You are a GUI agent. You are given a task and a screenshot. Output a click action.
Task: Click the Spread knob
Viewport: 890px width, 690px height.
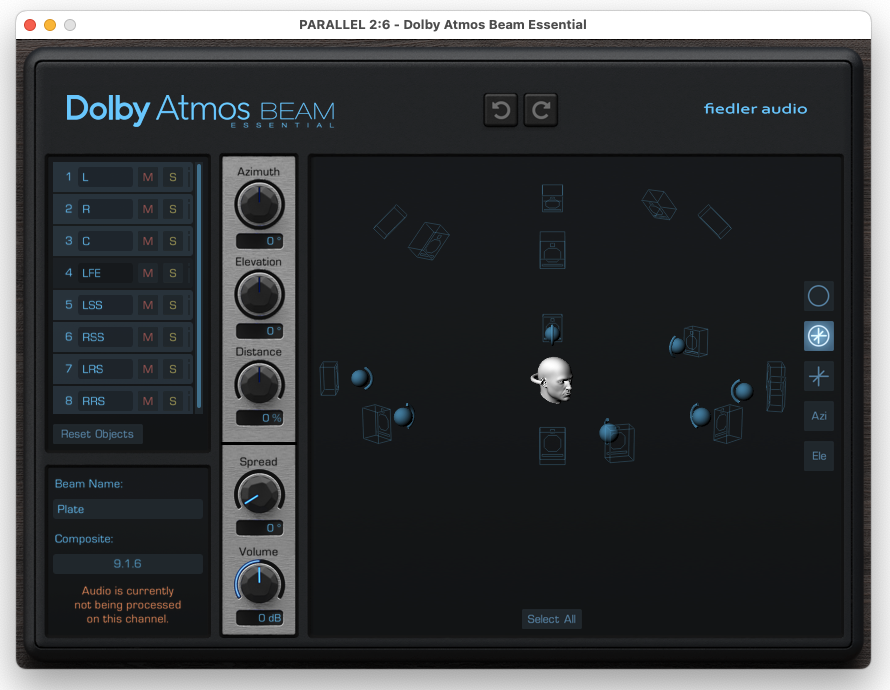(259, 494)
